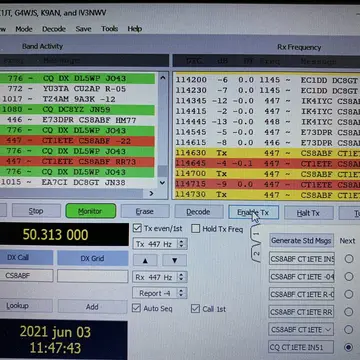The height and width of the screenshot is (360, 360).
Task: Toggle the Auto Seq checkbox
Action: [x=136, y=308]
